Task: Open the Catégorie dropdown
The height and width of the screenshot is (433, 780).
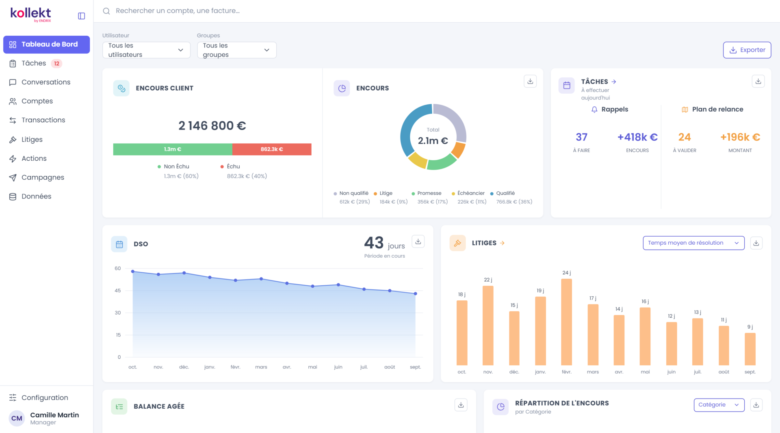Action: tap(719, 405)
